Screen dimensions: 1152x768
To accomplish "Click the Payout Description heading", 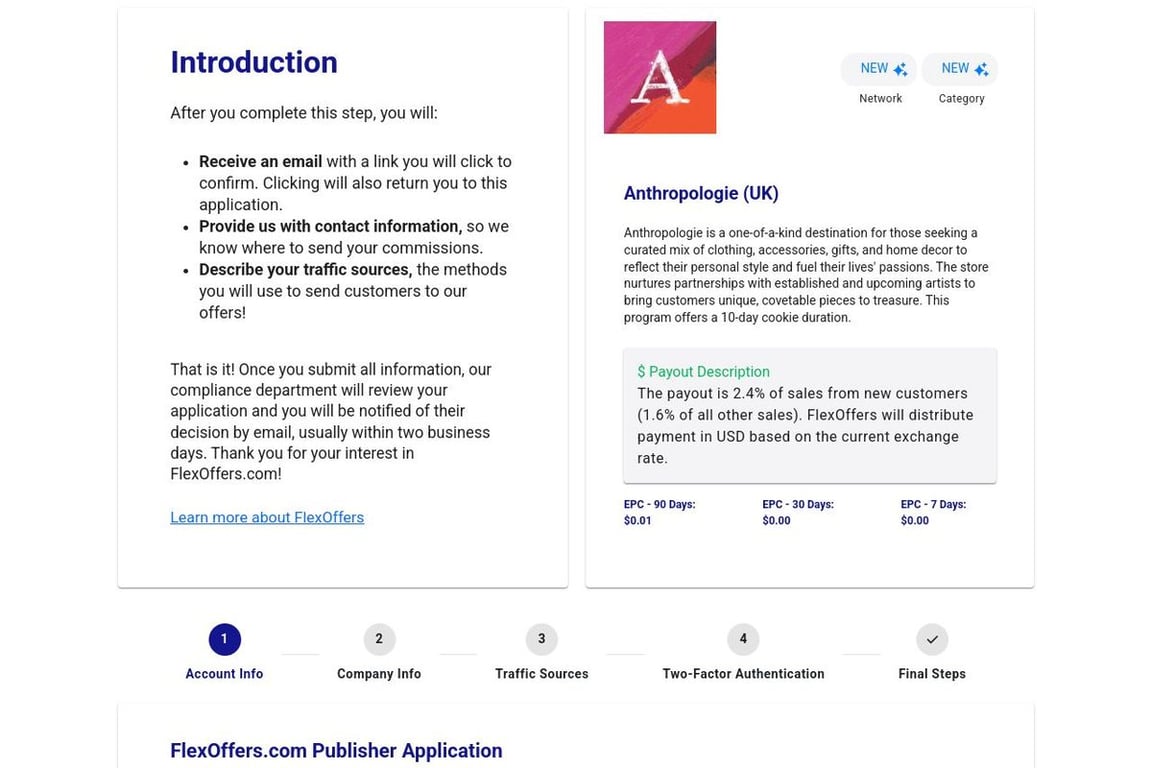I will tap(703, 372).
